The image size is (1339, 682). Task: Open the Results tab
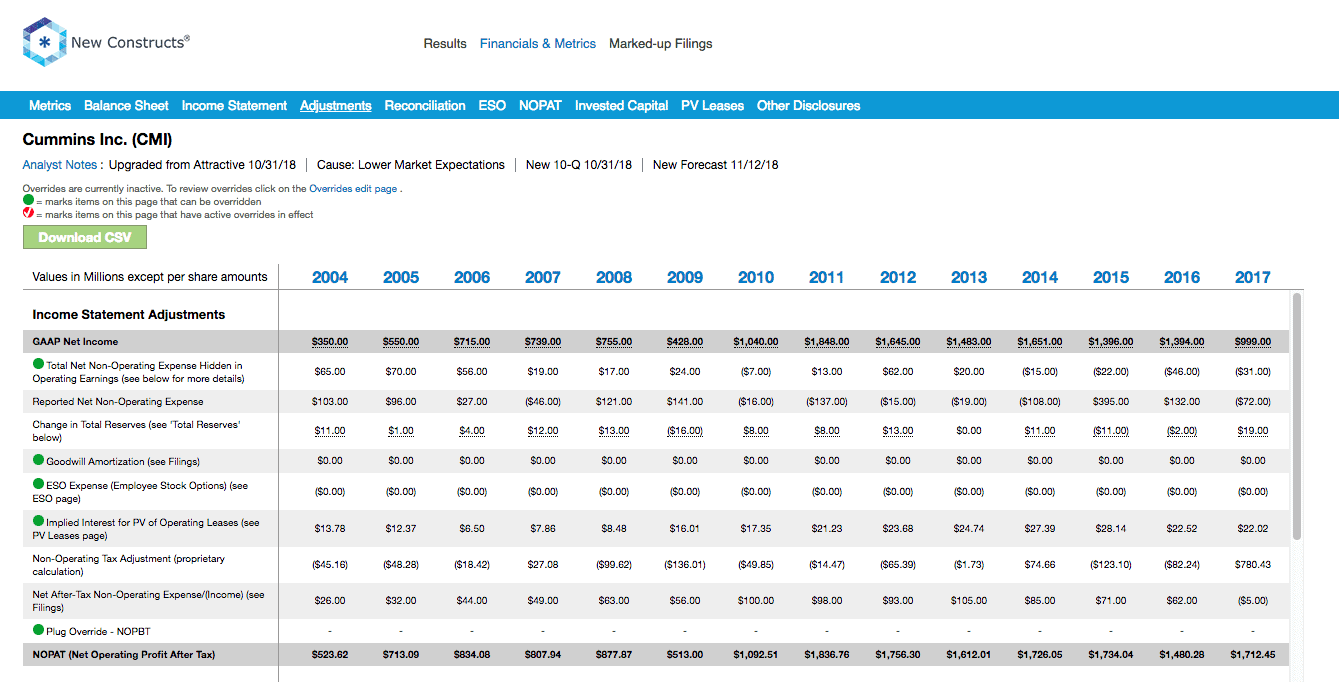[445, 44]
